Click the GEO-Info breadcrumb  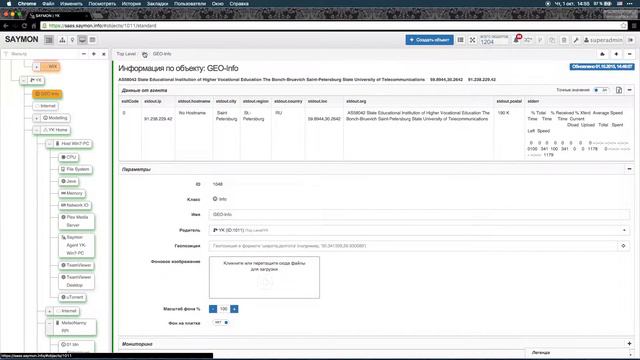pyautogui.click(x=162, y=54)
